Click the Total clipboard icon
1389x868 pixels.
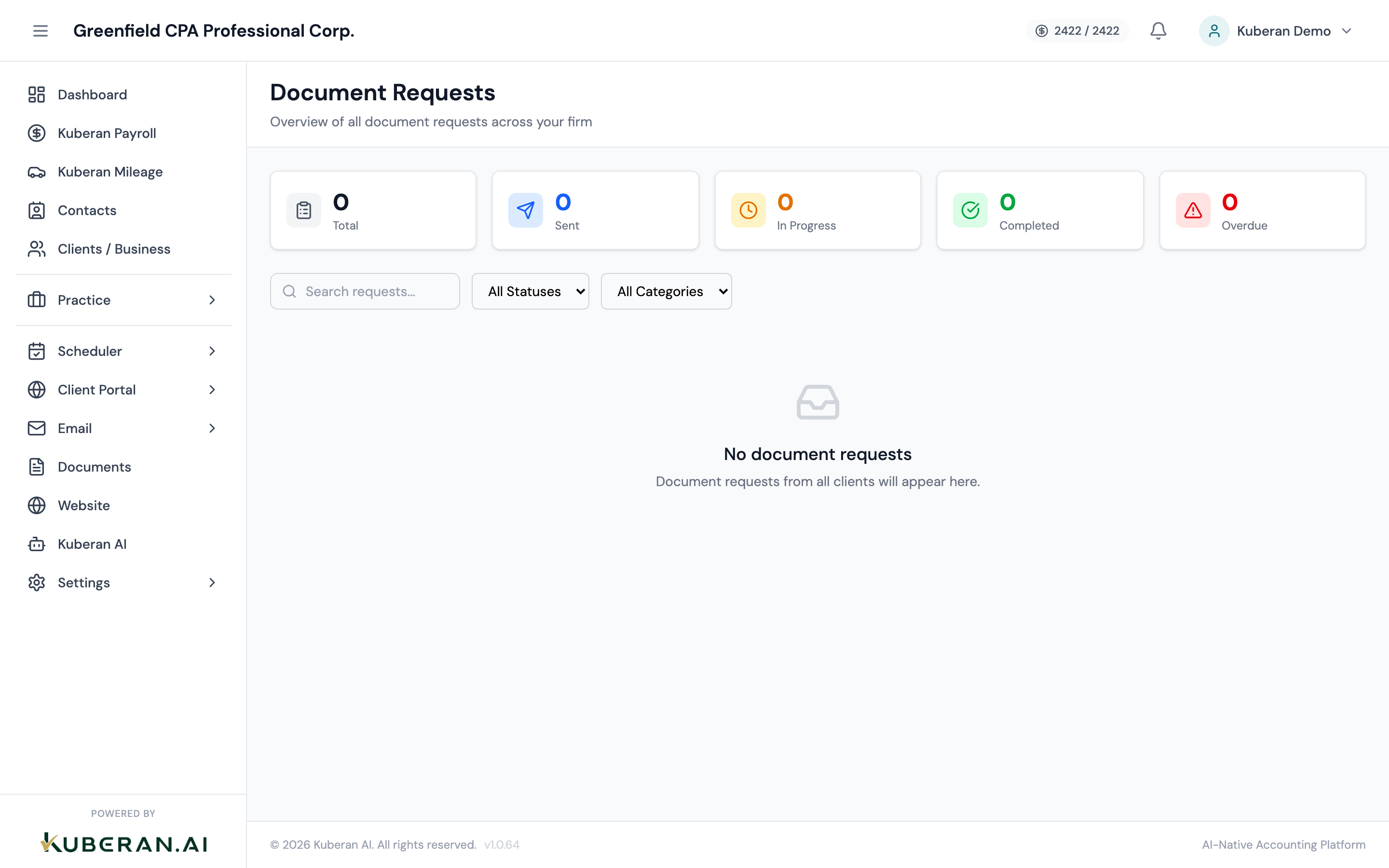[304, 210]
